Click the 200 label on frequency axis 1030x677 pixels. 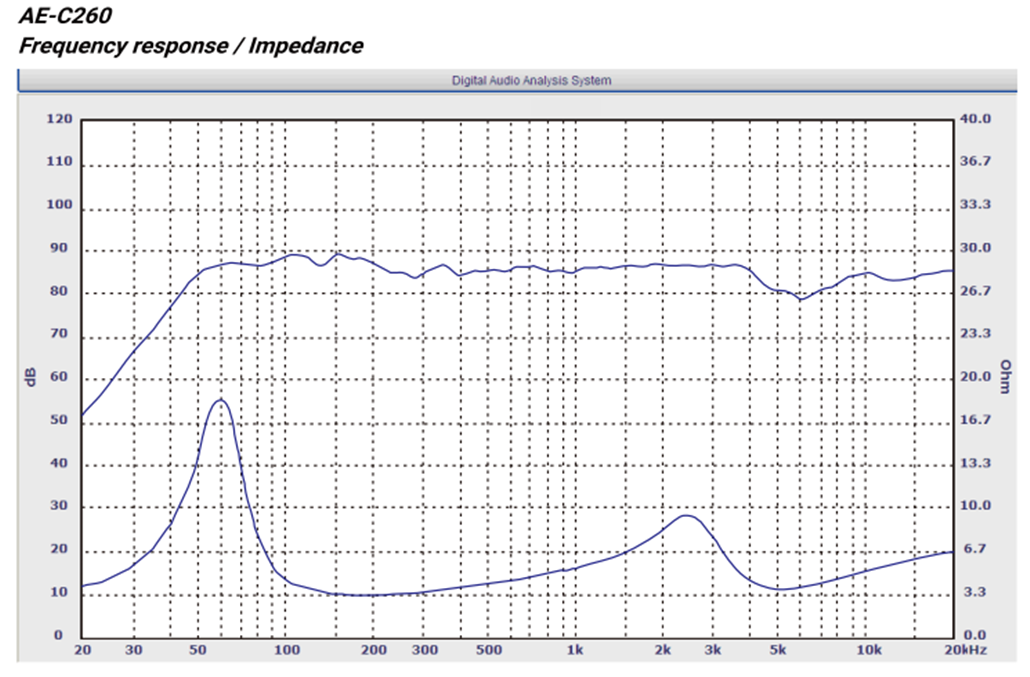[372, 651]
